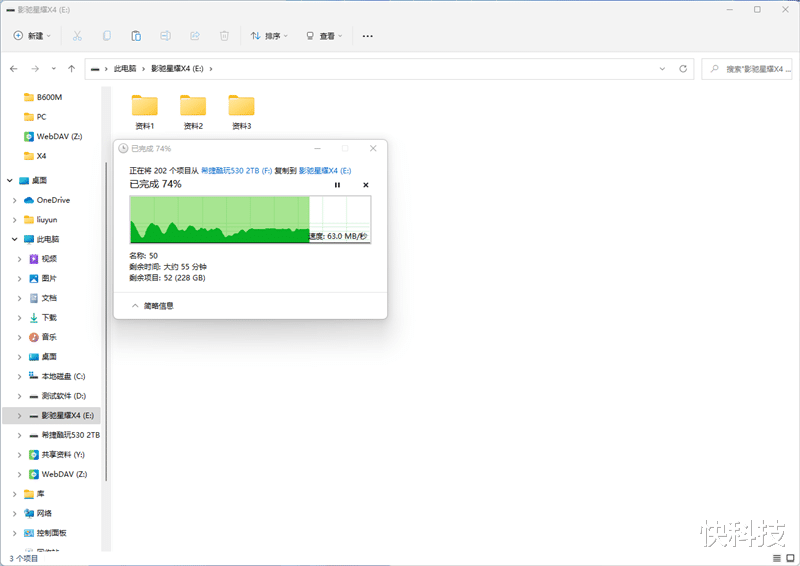Viewport: 800px width, 566px height.
Task: Select liuyun folder in navigation pane
Action: point(41,219)
